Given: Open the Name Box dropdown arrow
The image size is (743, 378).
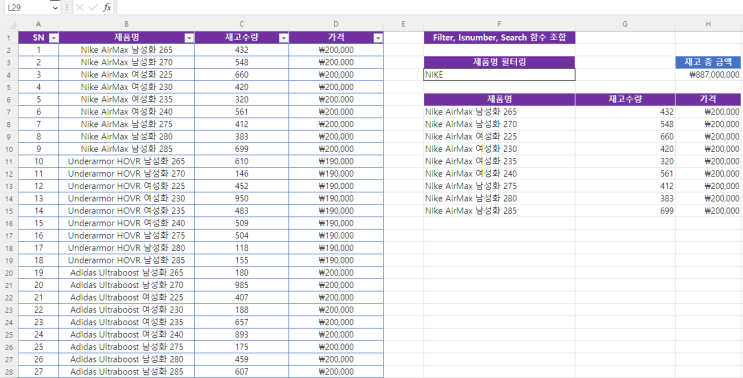Looking at the screenshot, I should [55, 8].
